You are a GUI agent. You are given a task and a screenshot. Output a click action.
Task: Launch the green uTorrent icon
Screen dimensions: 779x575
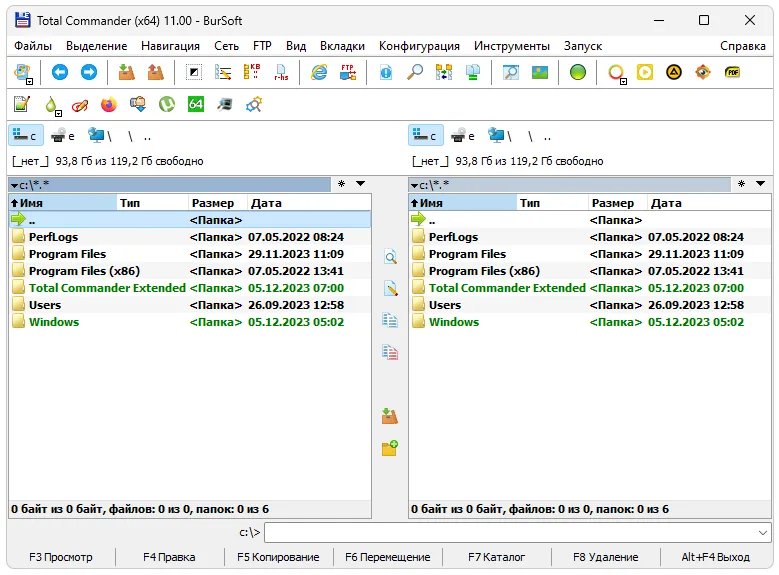pyautogui.click(x=167, y=104)
